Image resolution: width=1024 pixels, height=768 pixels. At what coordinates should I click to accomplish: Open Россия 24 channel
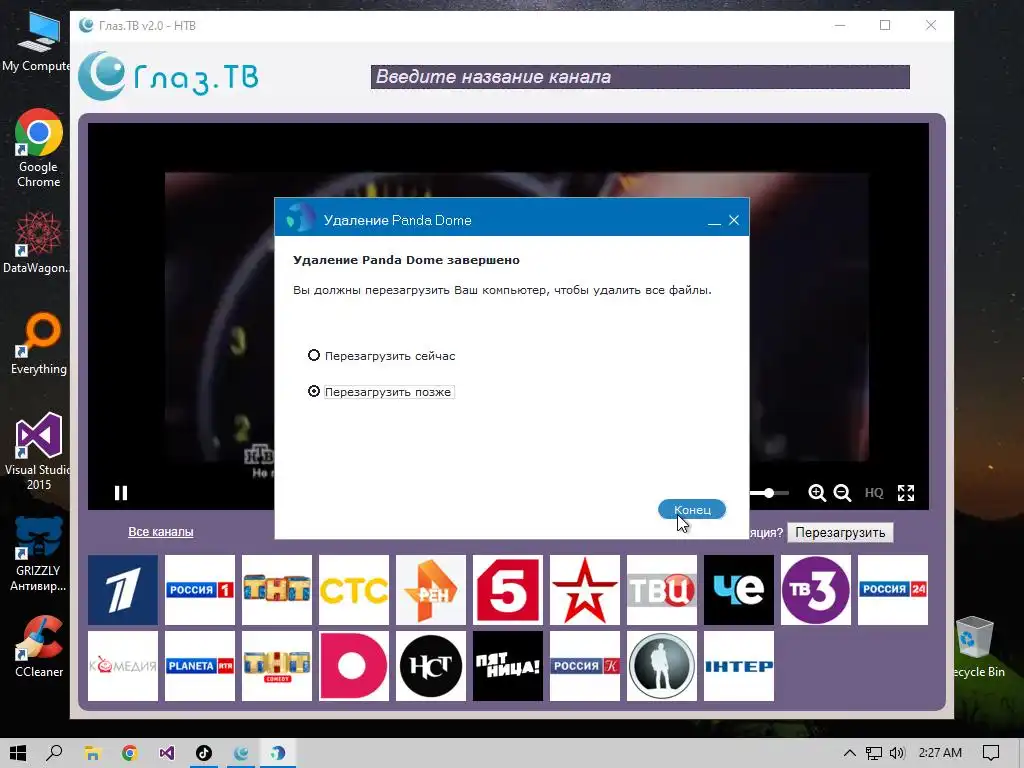[x=893, y=590]
